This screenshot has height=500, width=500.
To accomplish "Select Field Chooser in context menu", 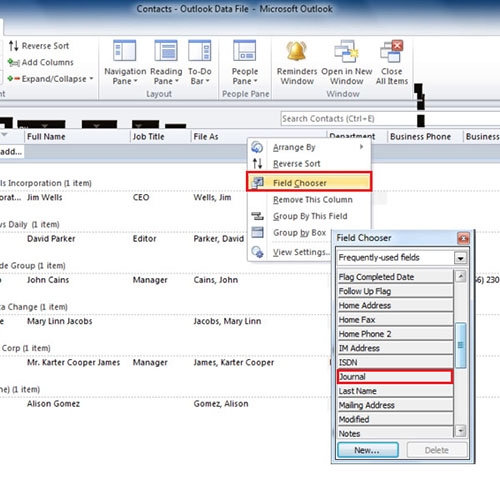I will tap(309, 182).
